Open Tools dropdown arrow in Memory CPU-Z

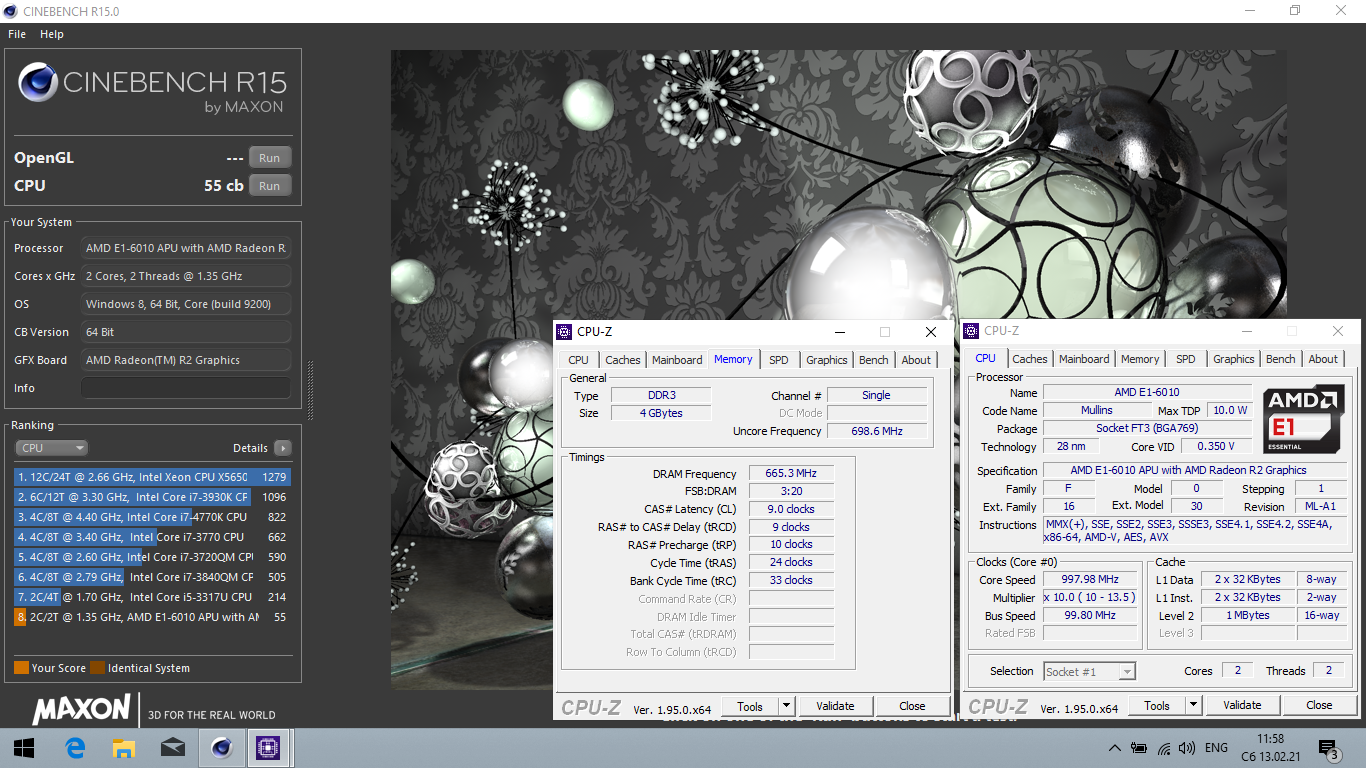[787, 706]
